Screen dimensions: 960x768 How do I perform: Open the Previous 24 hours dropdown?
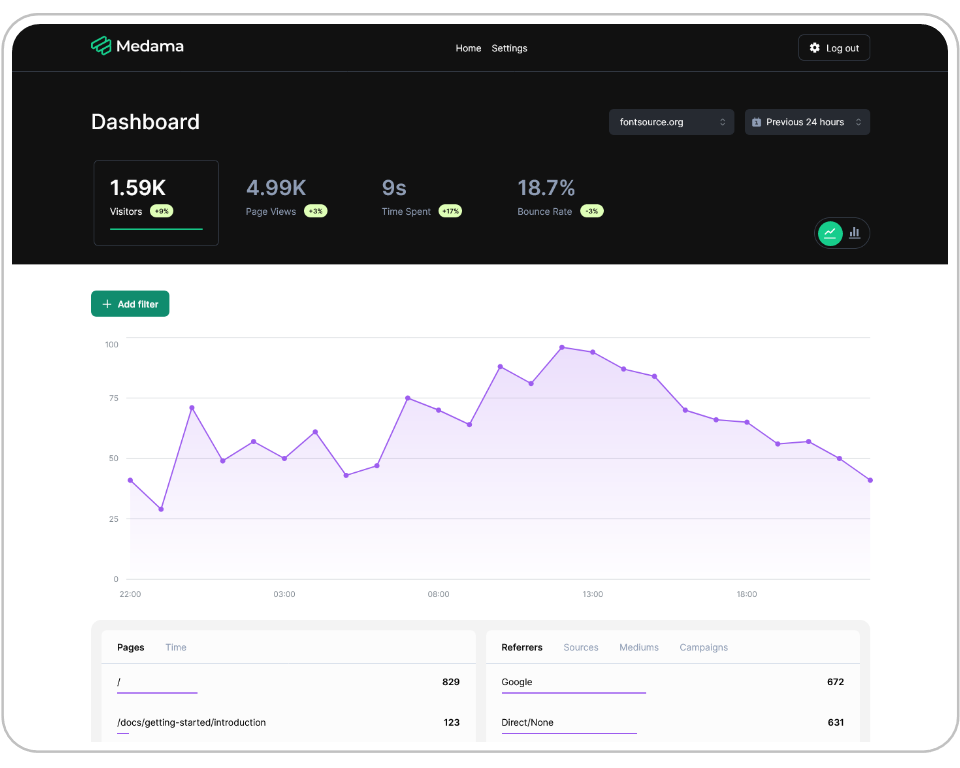[806, 121]
